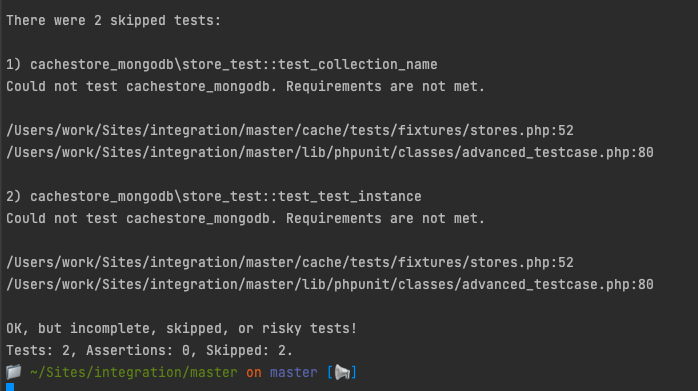Open advanced_testcase.php:80 path under skipped test 1
Viewport: 698px width, 391px height.
[x=330, y=153]
